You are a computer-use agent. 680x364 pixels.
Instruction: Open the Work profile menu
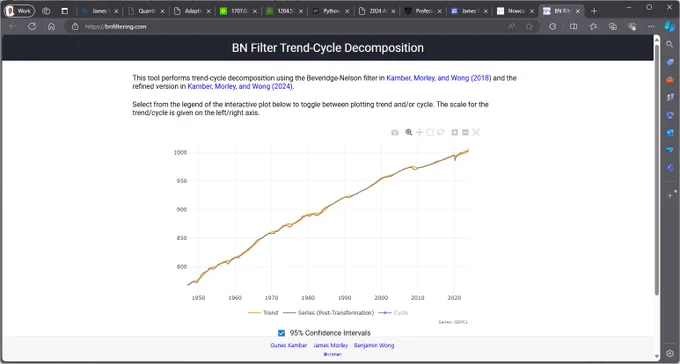pos(20,11)
